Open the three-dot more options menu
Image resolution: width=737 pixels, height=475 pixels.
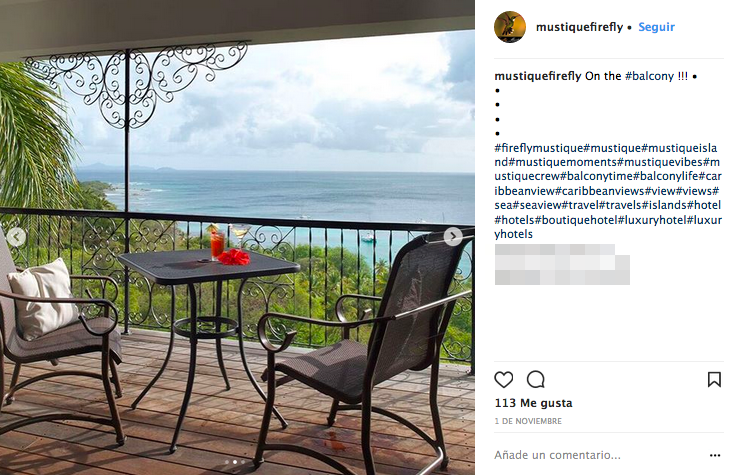(x=715, y=455)
